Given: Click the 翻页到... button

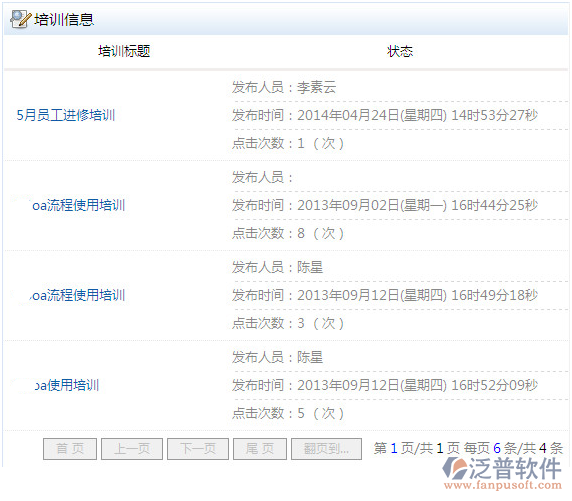Looking at the screenshot, I should click(x=326, y=449).
